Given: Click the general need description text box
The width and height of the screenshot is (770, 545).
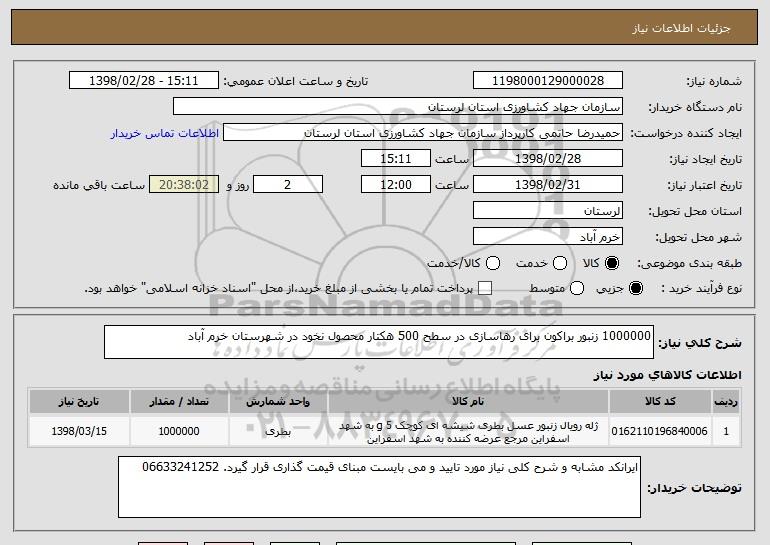Looking at the screenshot, I should (x=379, y=342).
